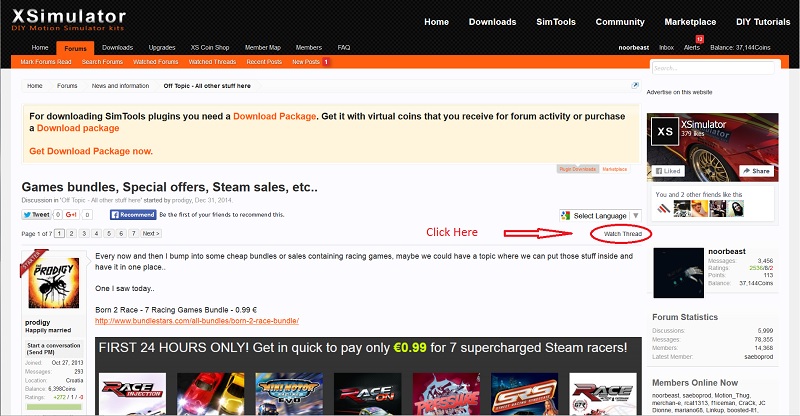Go to page 2 of thread

[x=71, y=233]
